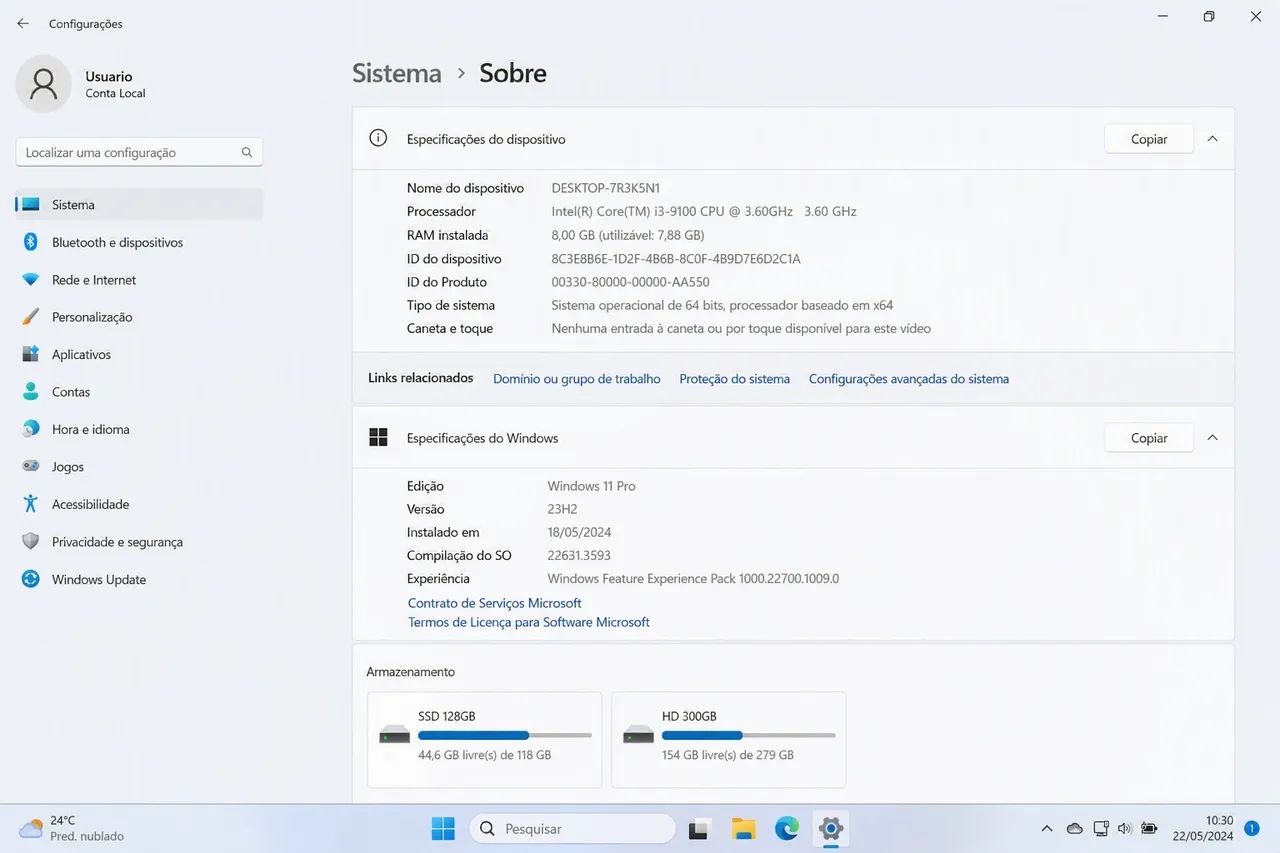
Task: Click the Instalado em date 18/05/2024
Action: point(580,532)
